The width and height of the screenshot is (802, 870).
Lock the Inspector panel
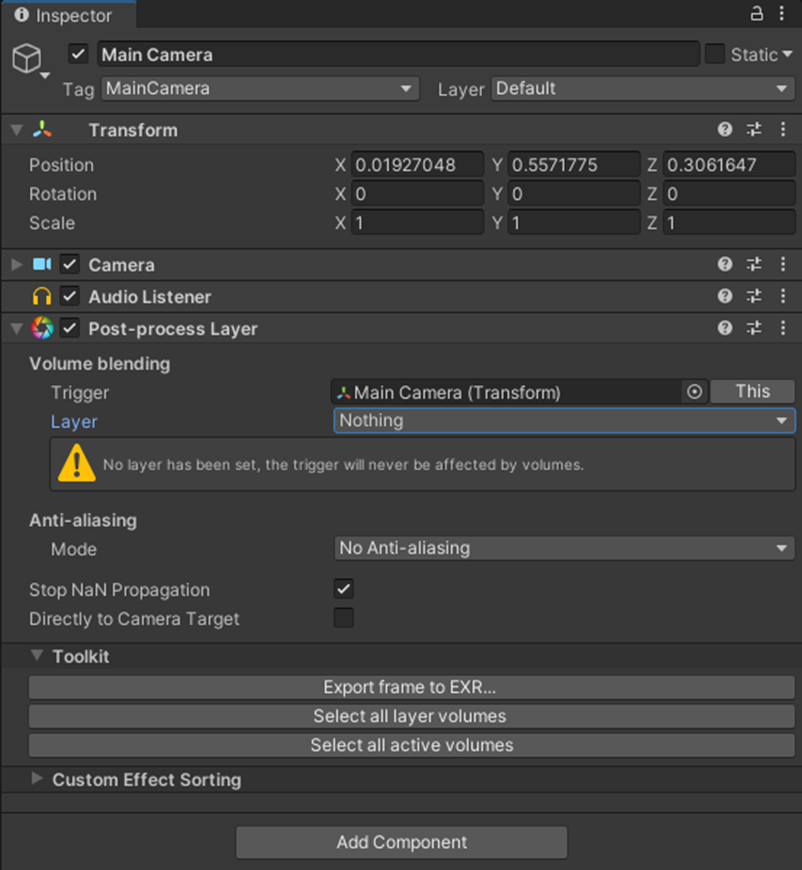[756, 13]
